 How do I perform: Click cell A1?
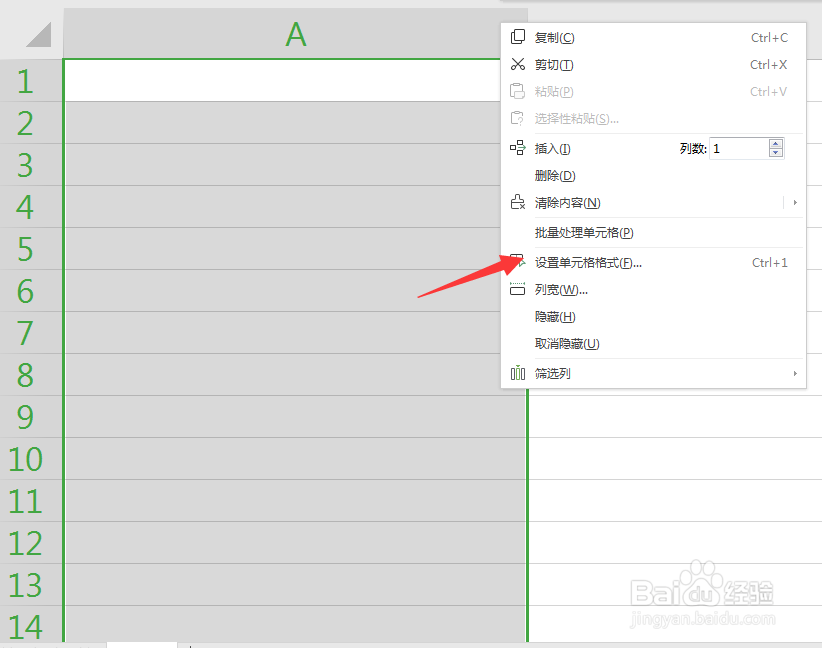tap(282, 81)
